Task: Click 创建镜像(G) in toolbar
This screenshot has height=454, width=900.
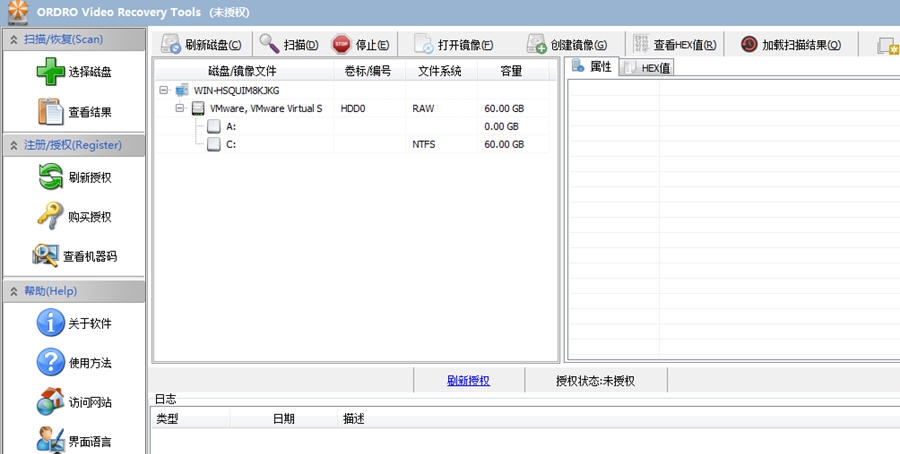Action: [x=567, y=45]
